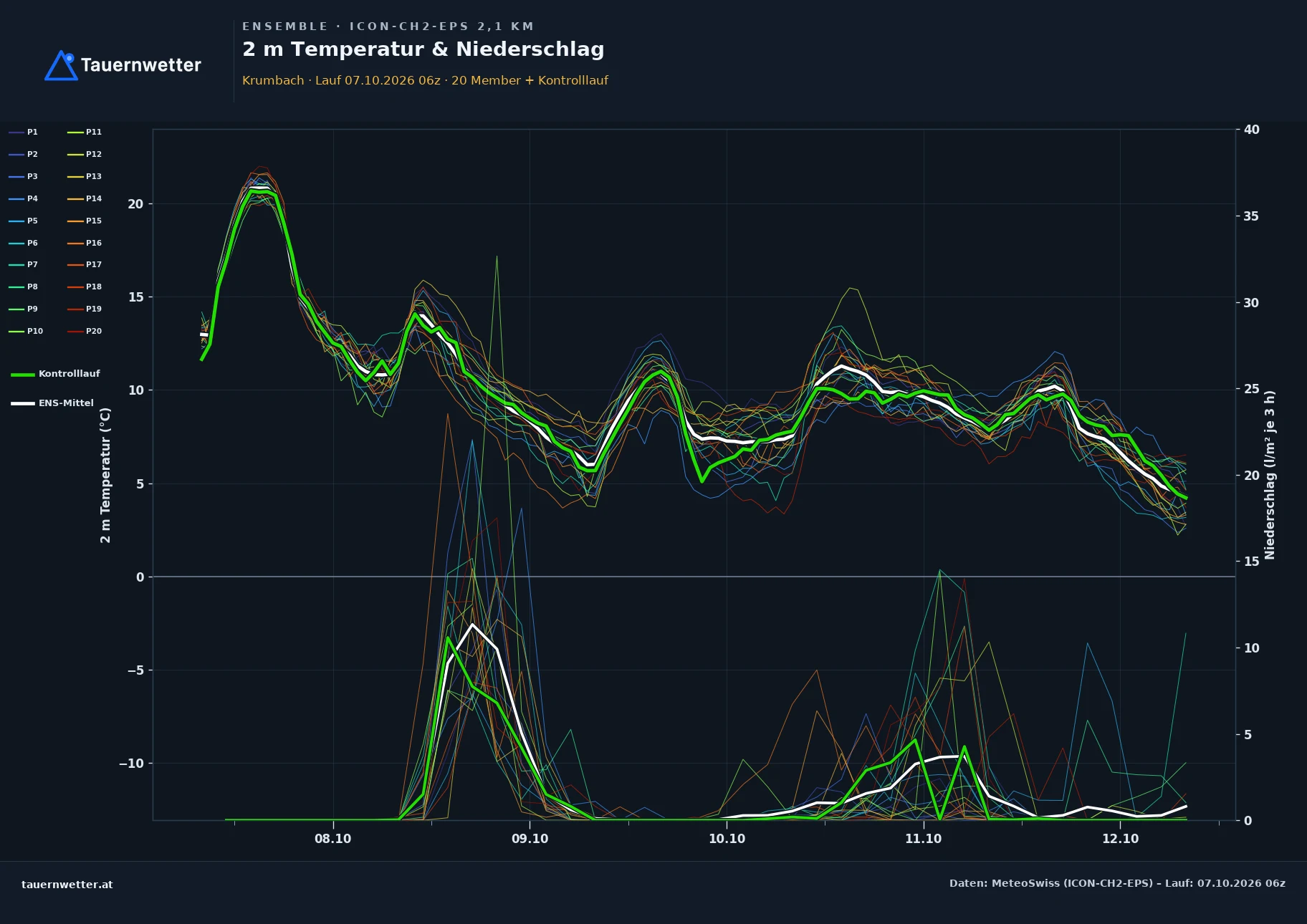
Task: Click the 10.10 date axis label
Action: [727, 839]
